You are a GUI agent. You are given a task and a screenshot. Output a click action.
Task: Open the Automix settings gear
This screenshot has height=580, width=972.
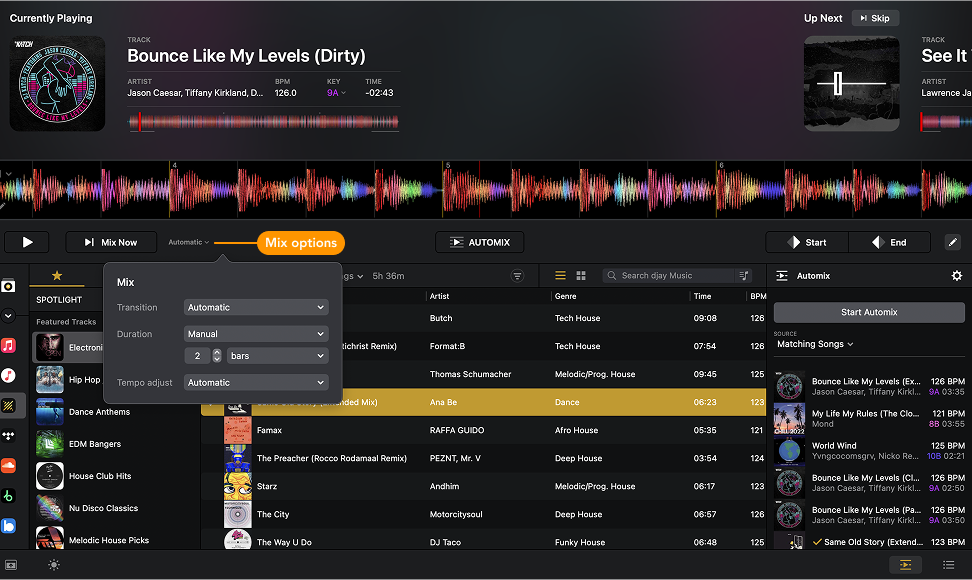956,275
